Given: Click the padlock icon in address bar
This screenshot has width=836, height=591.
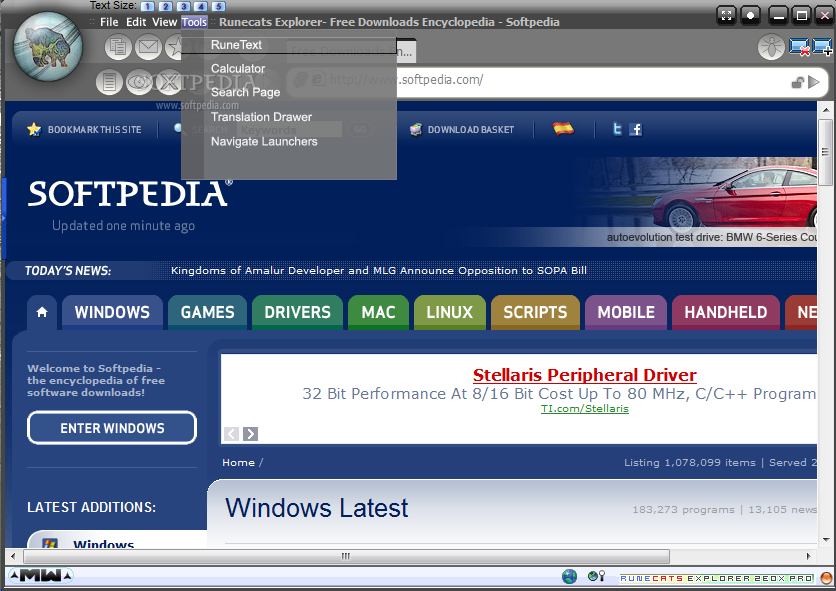Looking at the screenshot, I should 798,82.
